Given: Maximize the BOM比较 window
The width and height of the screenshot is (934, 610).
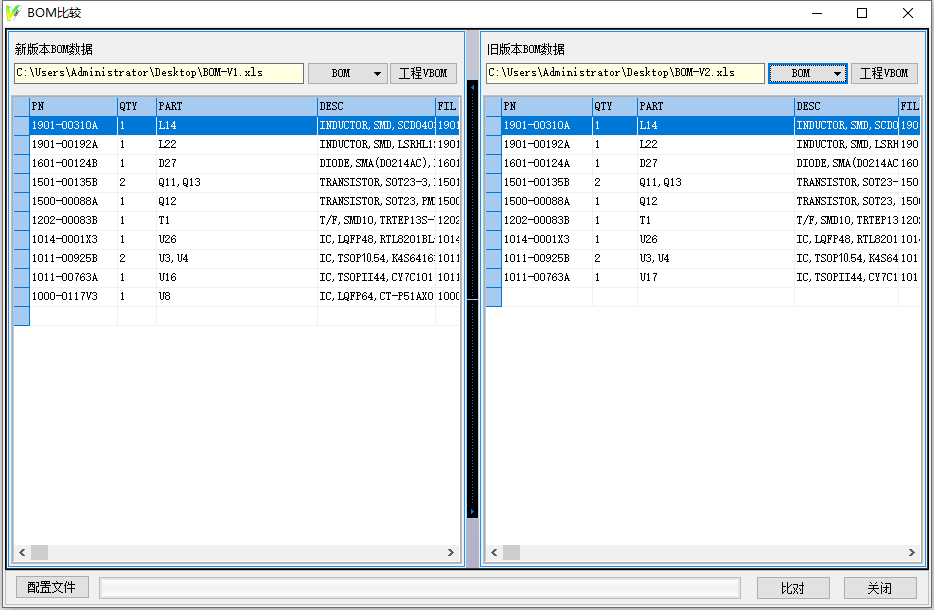Looking at the screenshot, I should [x=862, y=13].
